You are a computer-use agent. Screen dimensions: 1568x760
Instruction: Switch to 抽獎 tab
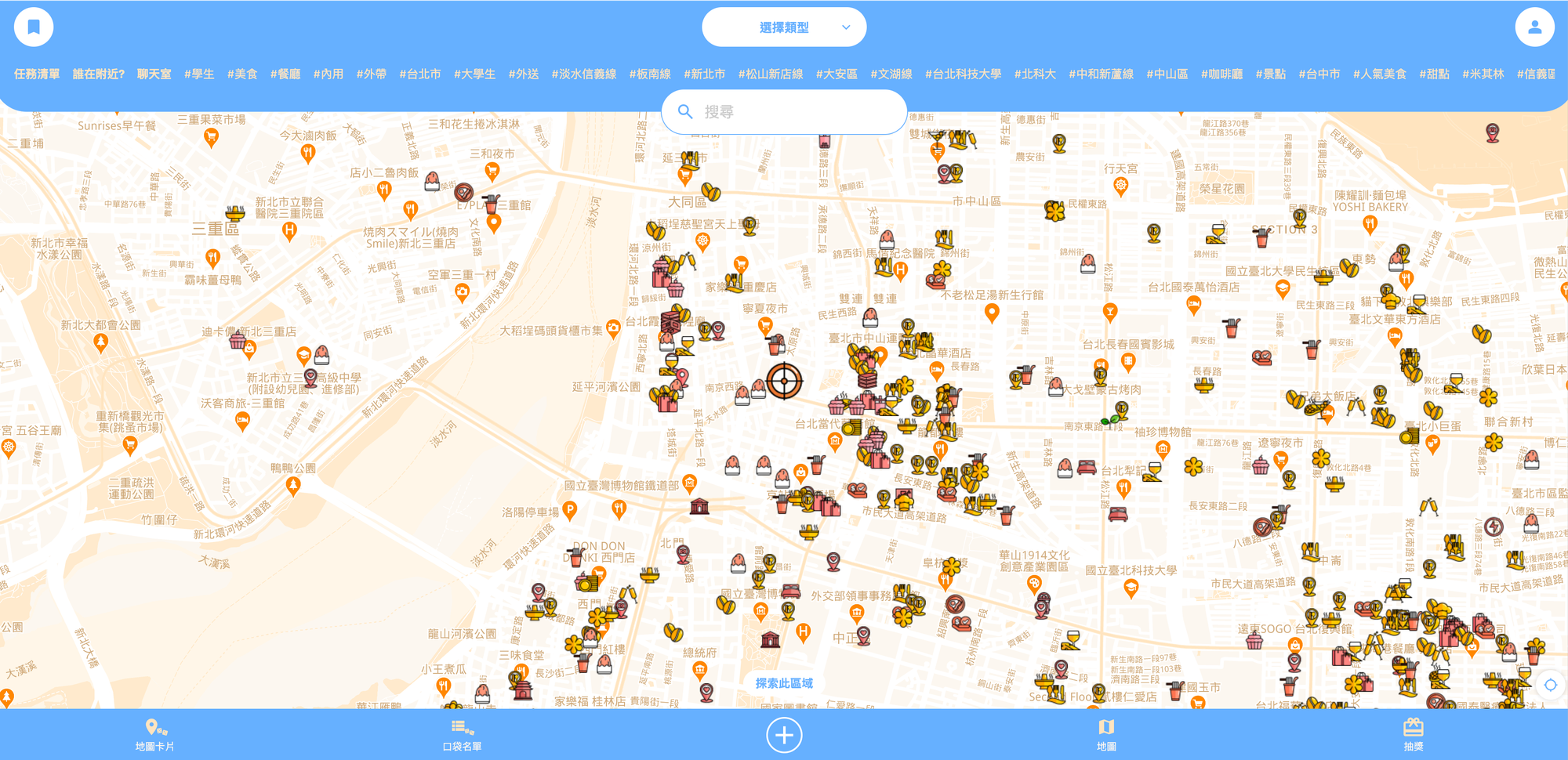pos(1414,735)
